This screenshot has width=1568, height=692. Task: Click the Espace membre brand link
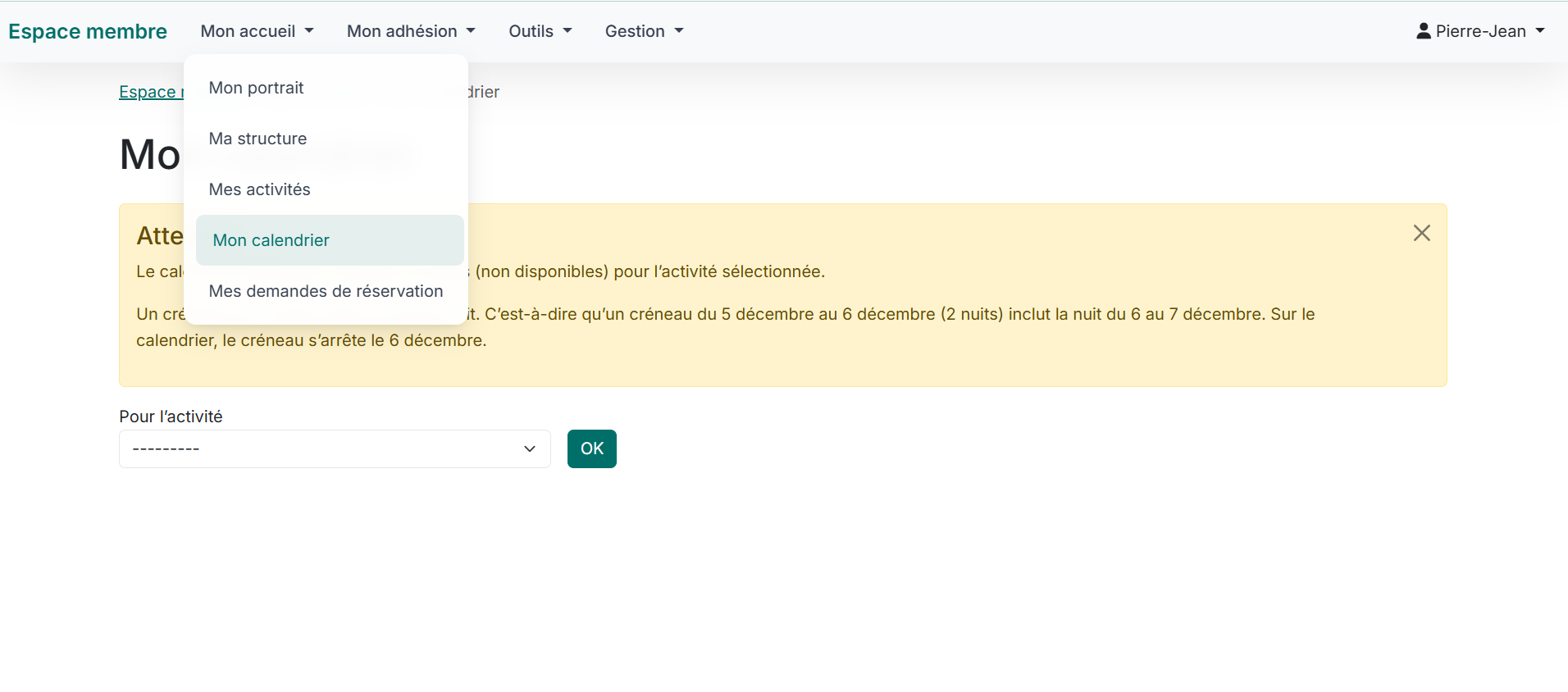88,31
